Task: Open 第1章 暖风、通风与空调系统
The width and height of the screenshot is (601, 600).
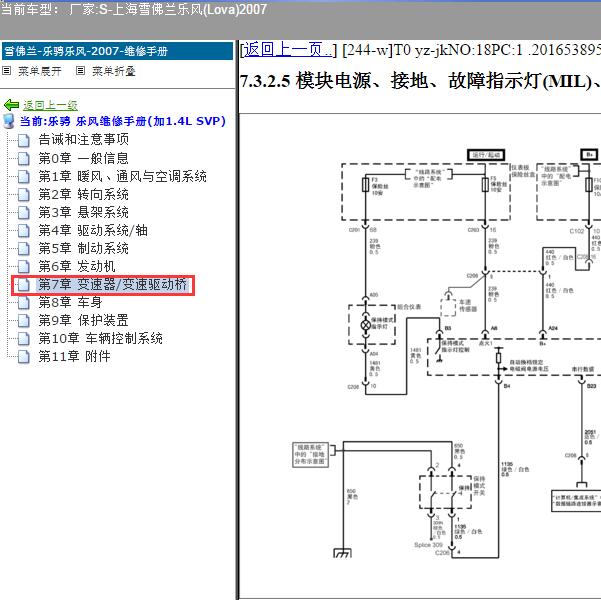Action: point(122,176)
